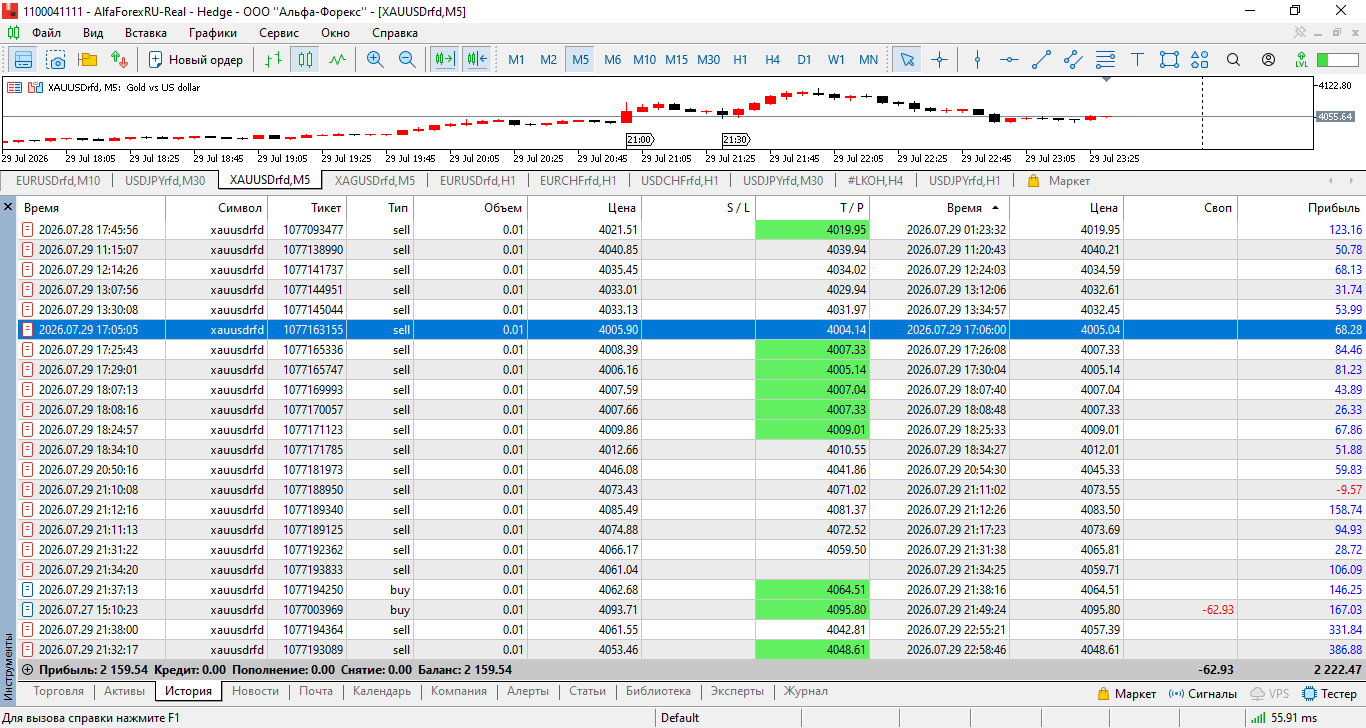This screenshot has height=728, width=1366.
Task: Open the search magnifier in toolbar
Action: click(x=1233, y=59)
